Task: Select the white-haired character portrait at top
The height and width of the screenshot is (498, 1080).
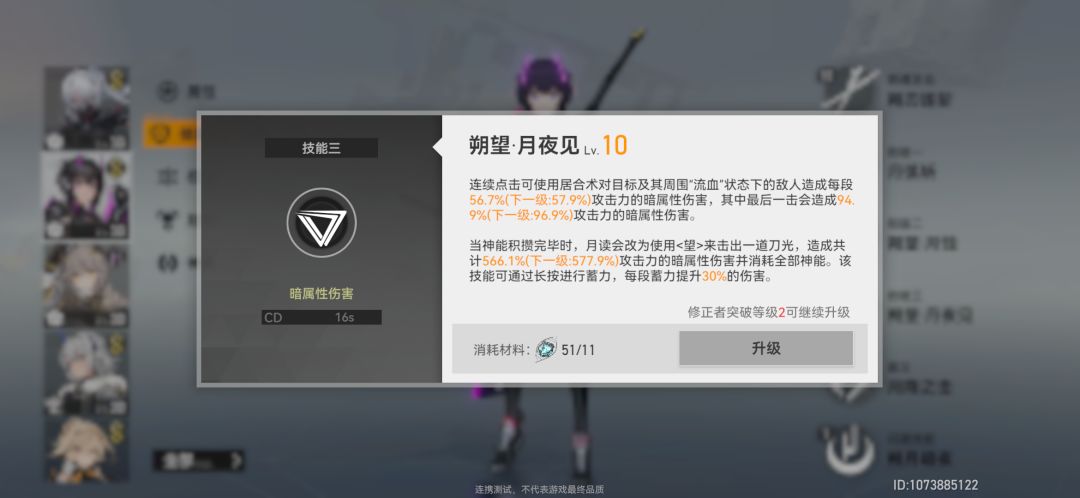Action: [x=87, y=108]
